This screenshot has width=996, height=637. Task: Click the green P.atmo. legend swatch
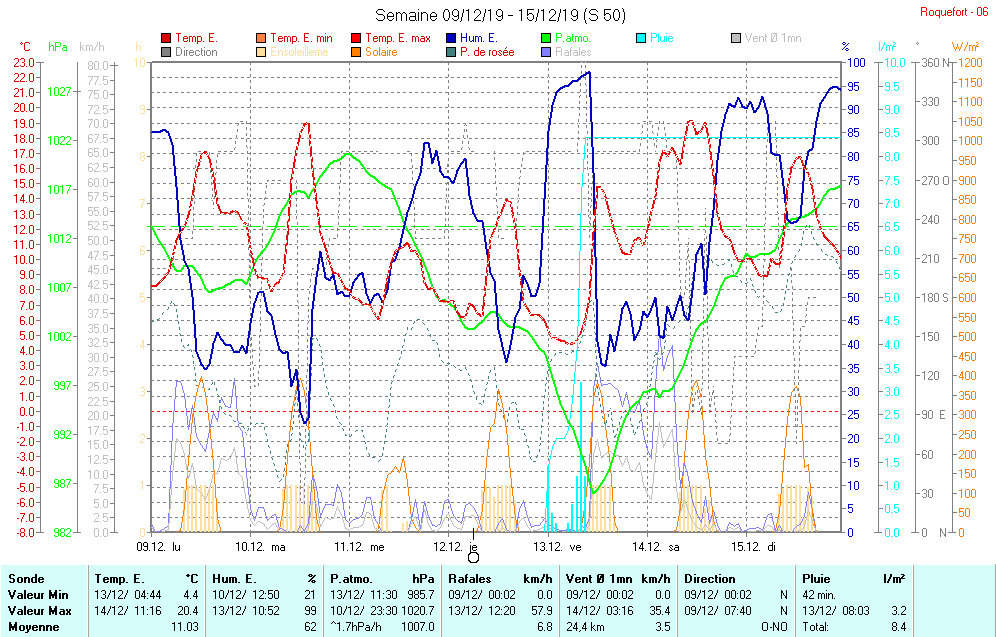(546, 38)
